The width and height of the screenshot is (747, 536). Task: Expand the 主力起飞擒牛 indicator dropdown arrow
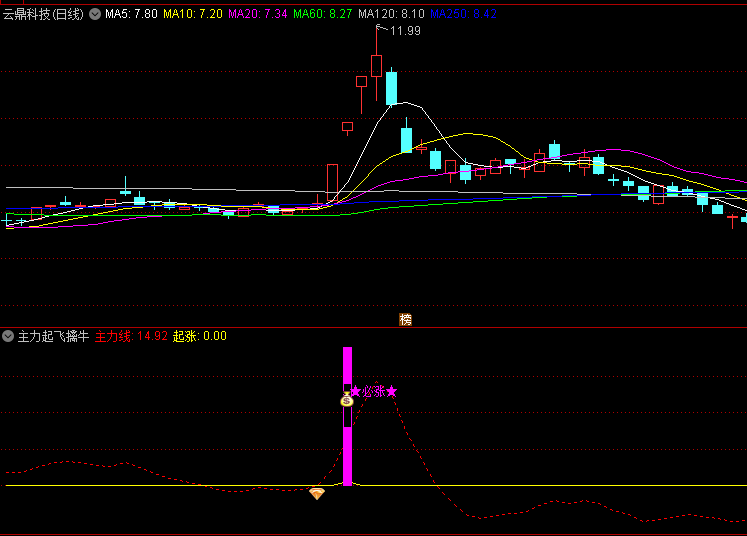[x=9, y=336]
